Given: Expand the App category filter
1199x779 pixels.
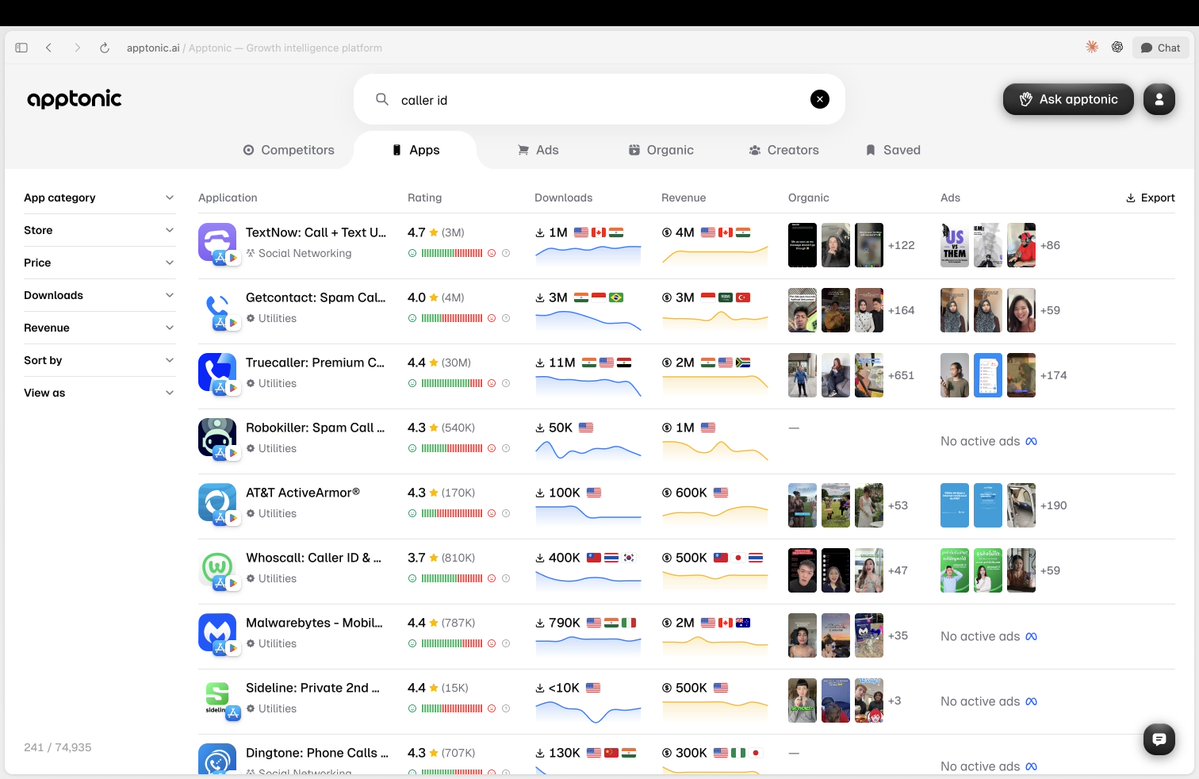Looking at the screenshot, I should click(99, 197).
